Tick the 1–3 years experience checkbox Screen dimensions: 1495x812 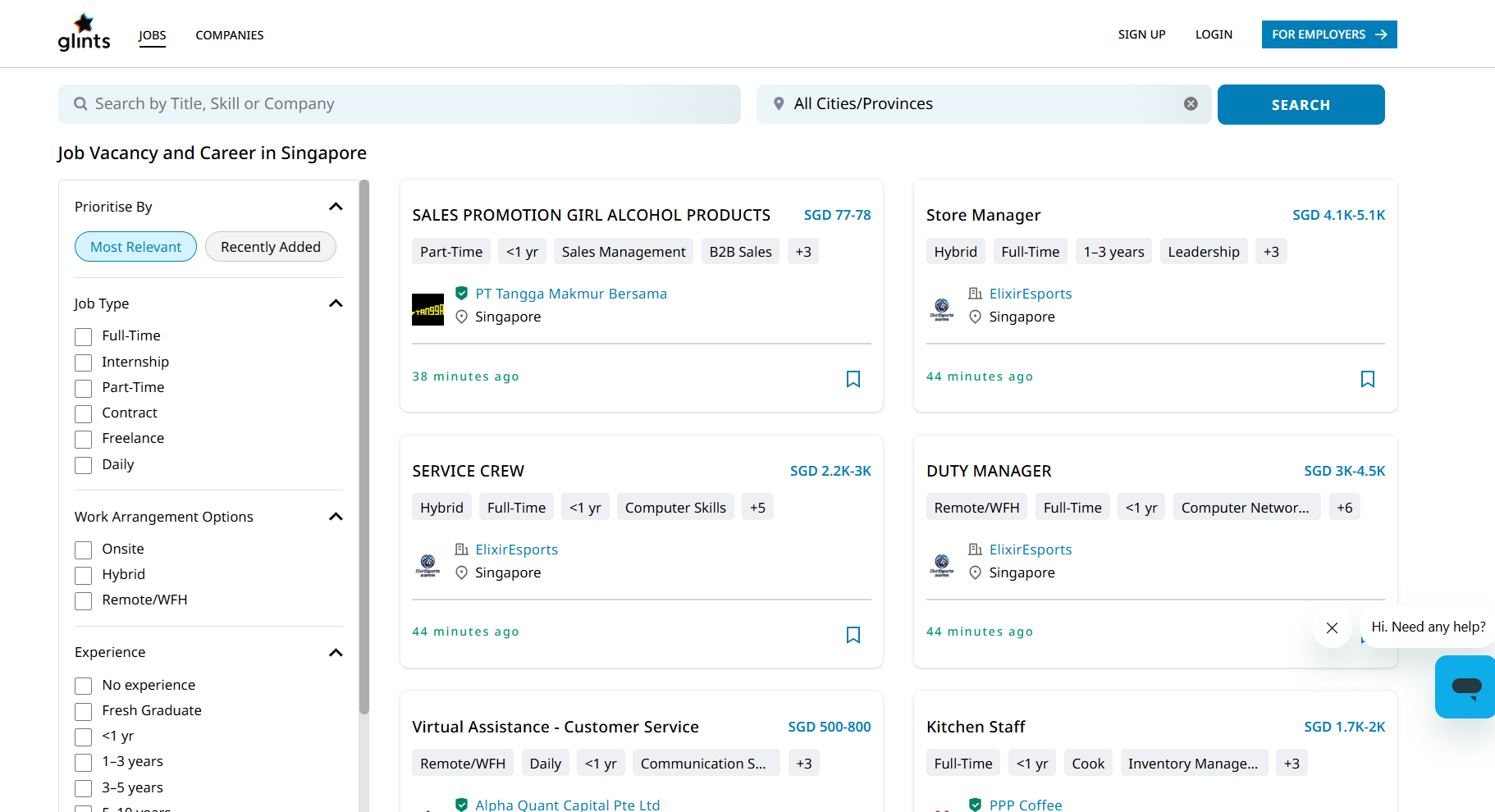[83, 762]
